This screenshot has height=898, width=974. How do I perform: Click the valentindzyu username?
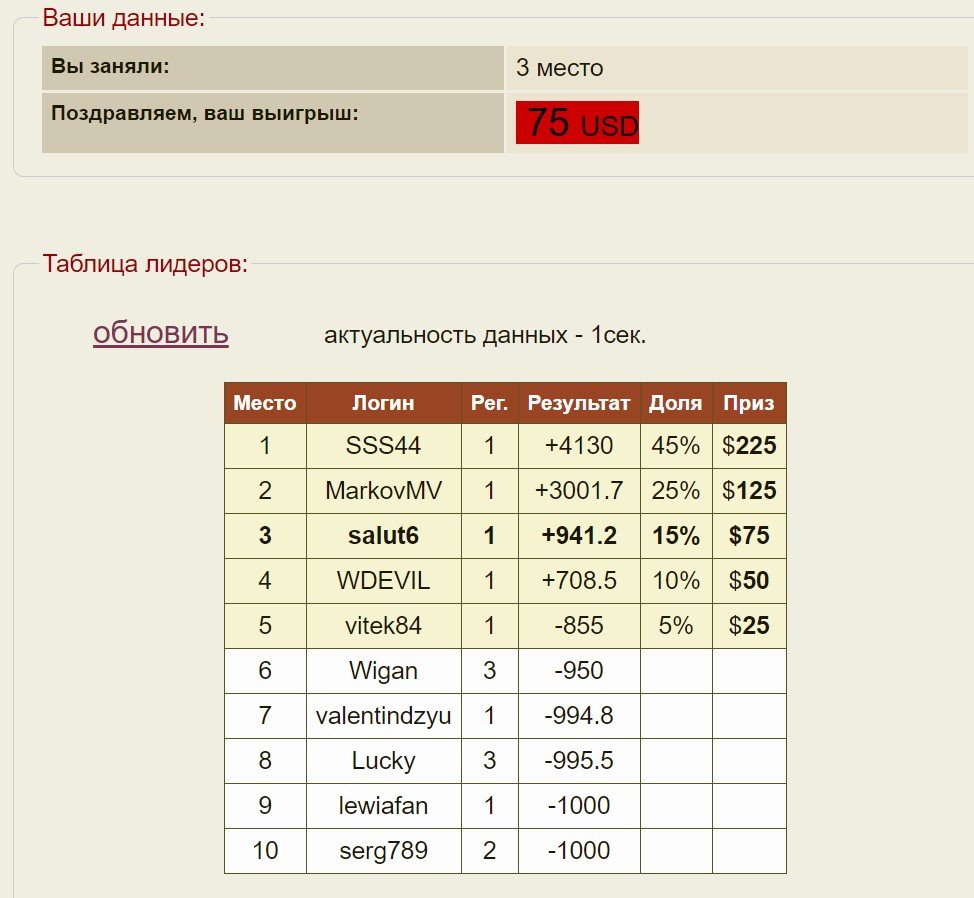click(383, 716)
